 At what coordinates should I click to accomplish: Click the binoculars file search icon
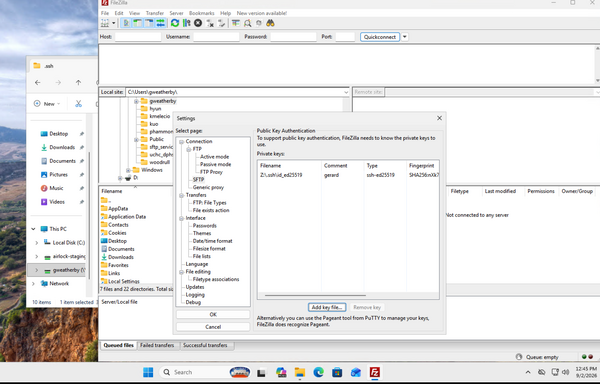click(271, 23)
